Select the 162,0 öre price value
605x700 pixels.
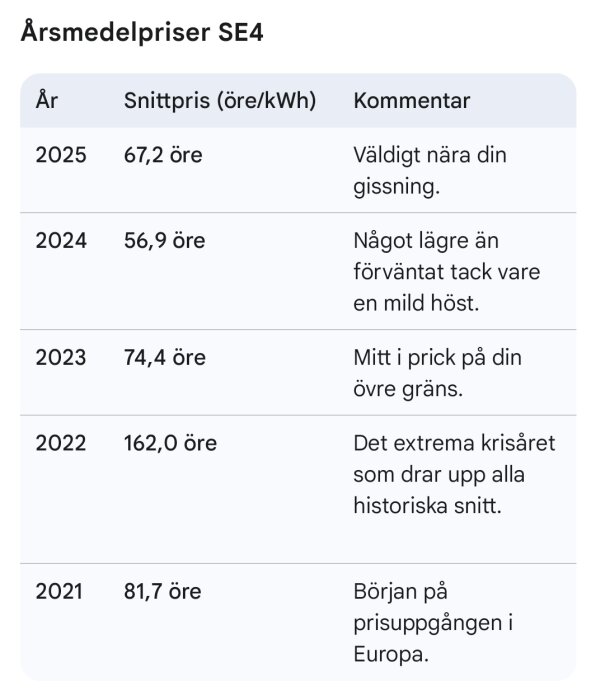click(x=170, y=444)
